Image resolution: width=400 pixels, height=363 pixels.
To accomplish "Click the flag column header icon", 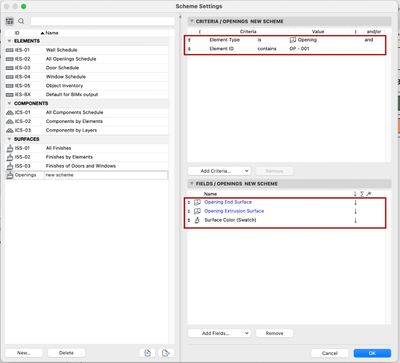I will tap(369, 194).
